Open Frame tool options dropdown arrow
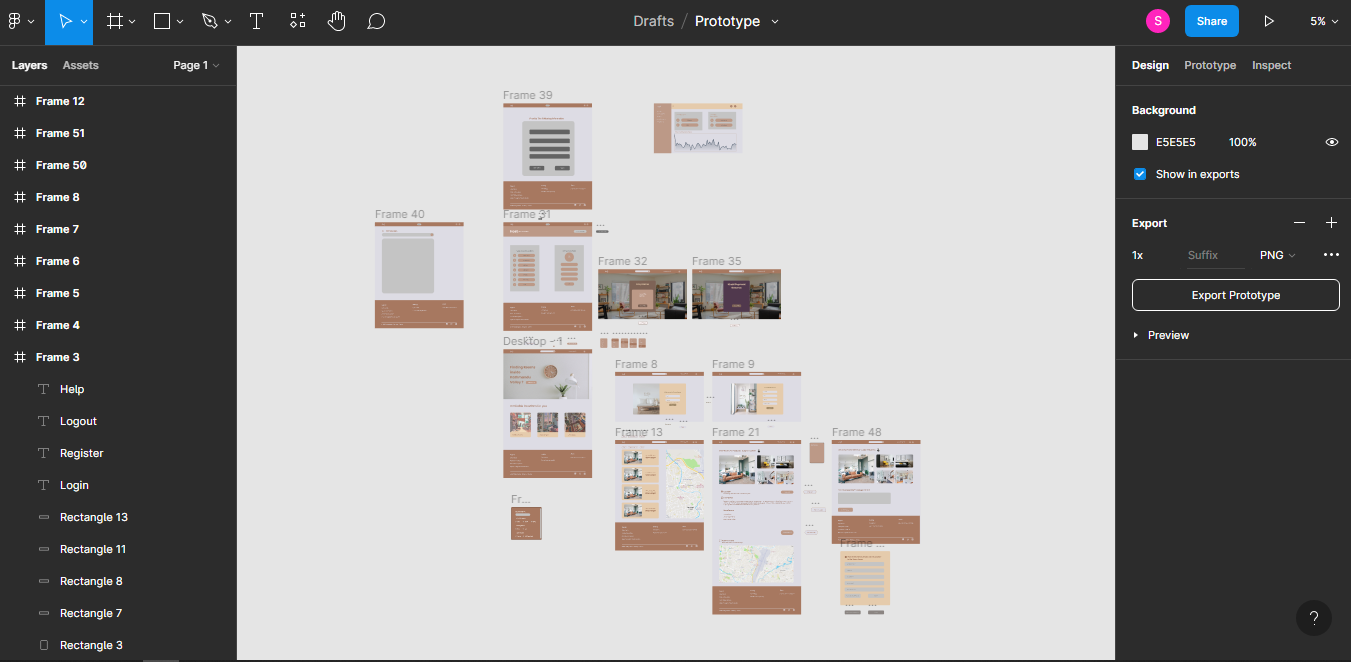This screenshot has width=1351, height=662. click(x=134, y=21)
